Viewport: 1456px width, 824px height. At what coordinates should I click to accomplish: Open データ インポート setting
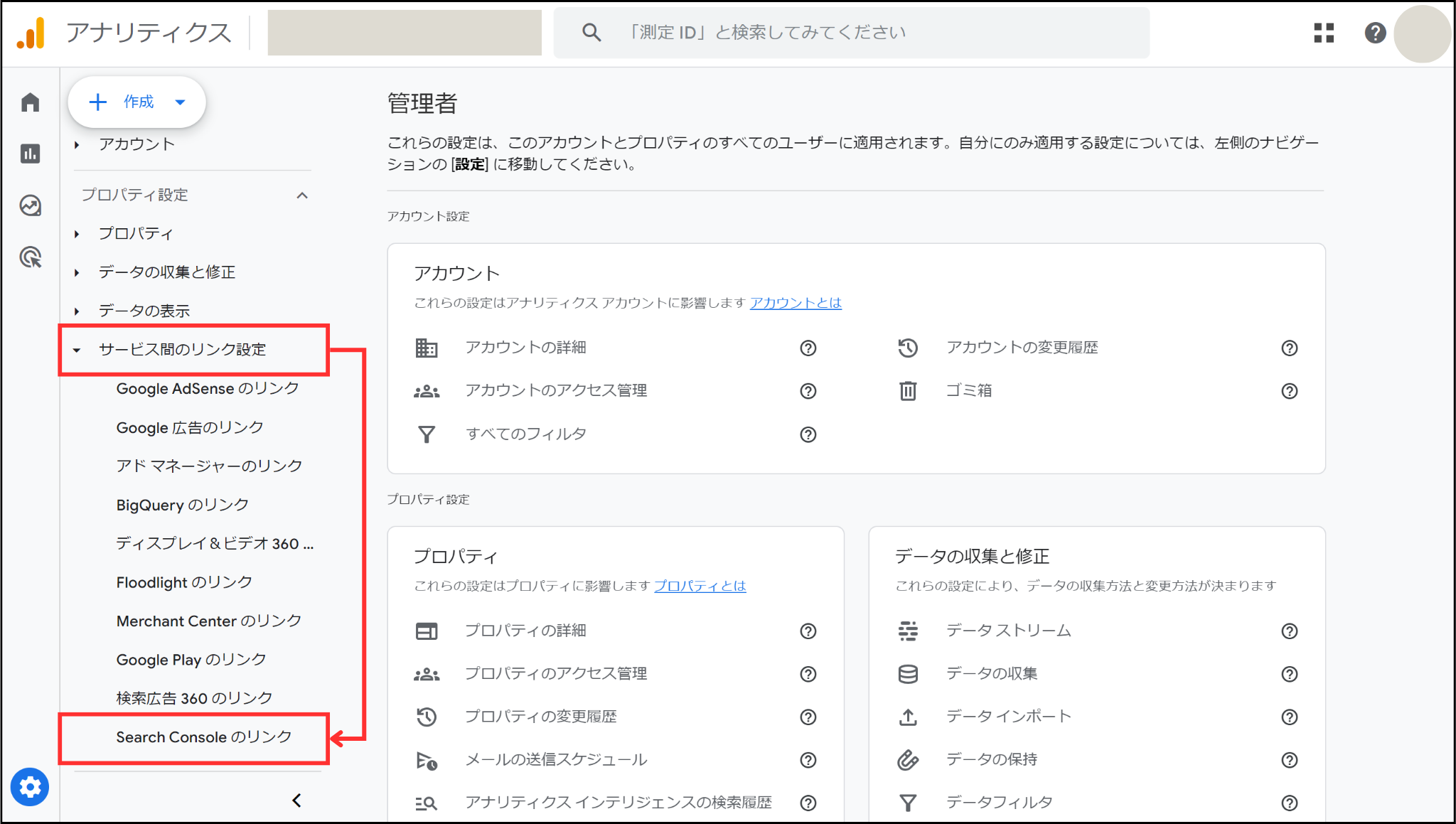(x=1008, y=716)
